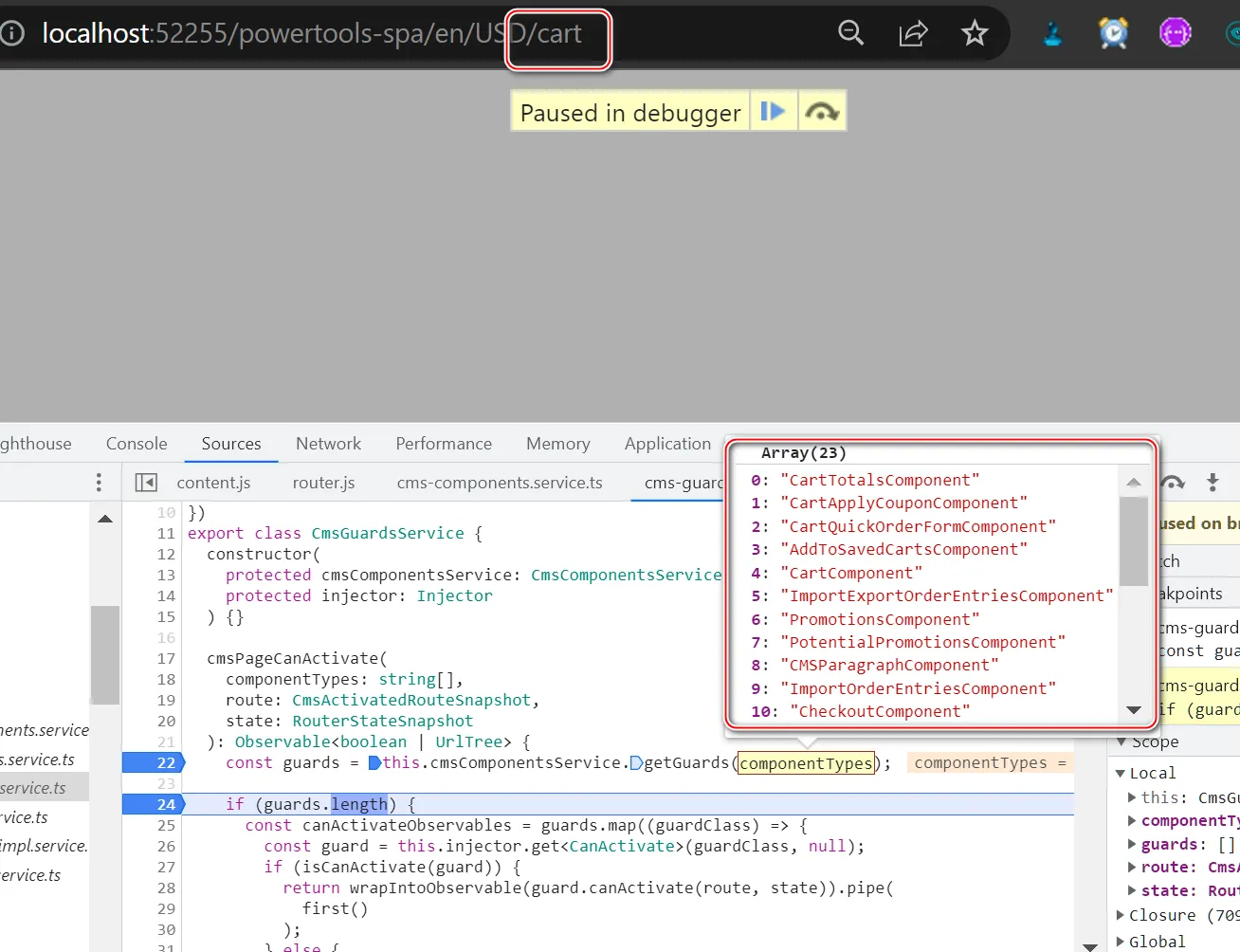
Task: Step into next function call icon
Action: [x=1213, y=483]
